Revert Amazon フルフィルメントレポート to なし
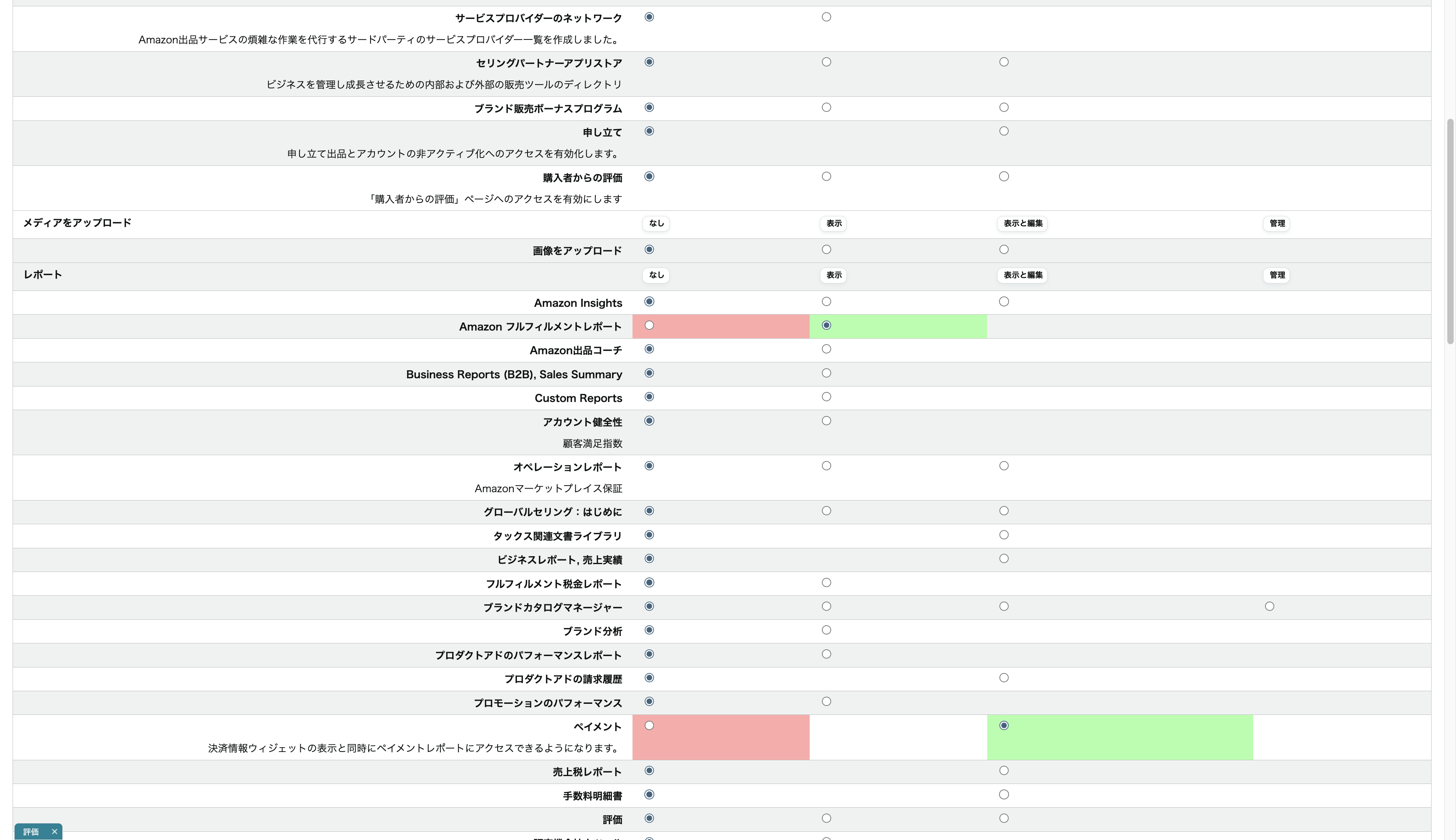 tap(649, 325)
